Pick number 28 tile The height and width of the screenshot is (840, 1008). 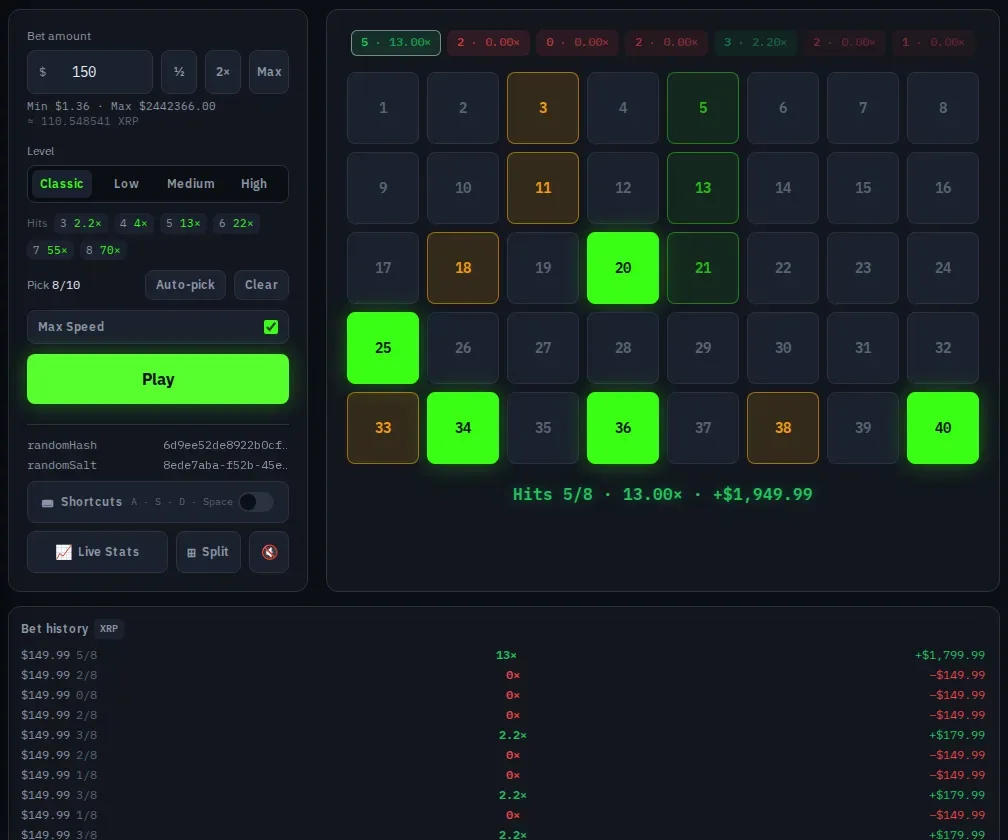(x=623, y=348)
